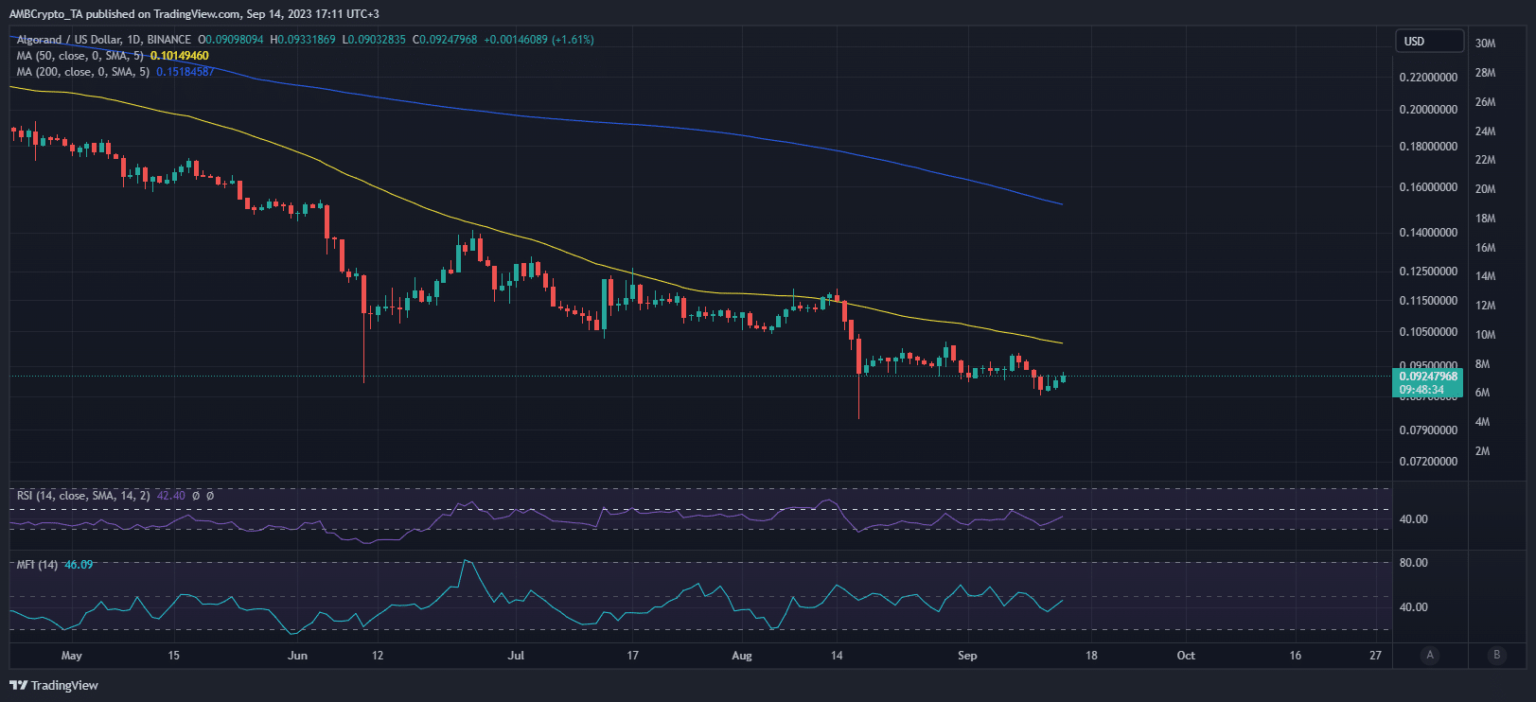This screenshot has height=702, width=1536.
Task: Click the 0.22000000 price axis label
Action: (x=1427, y=77)
